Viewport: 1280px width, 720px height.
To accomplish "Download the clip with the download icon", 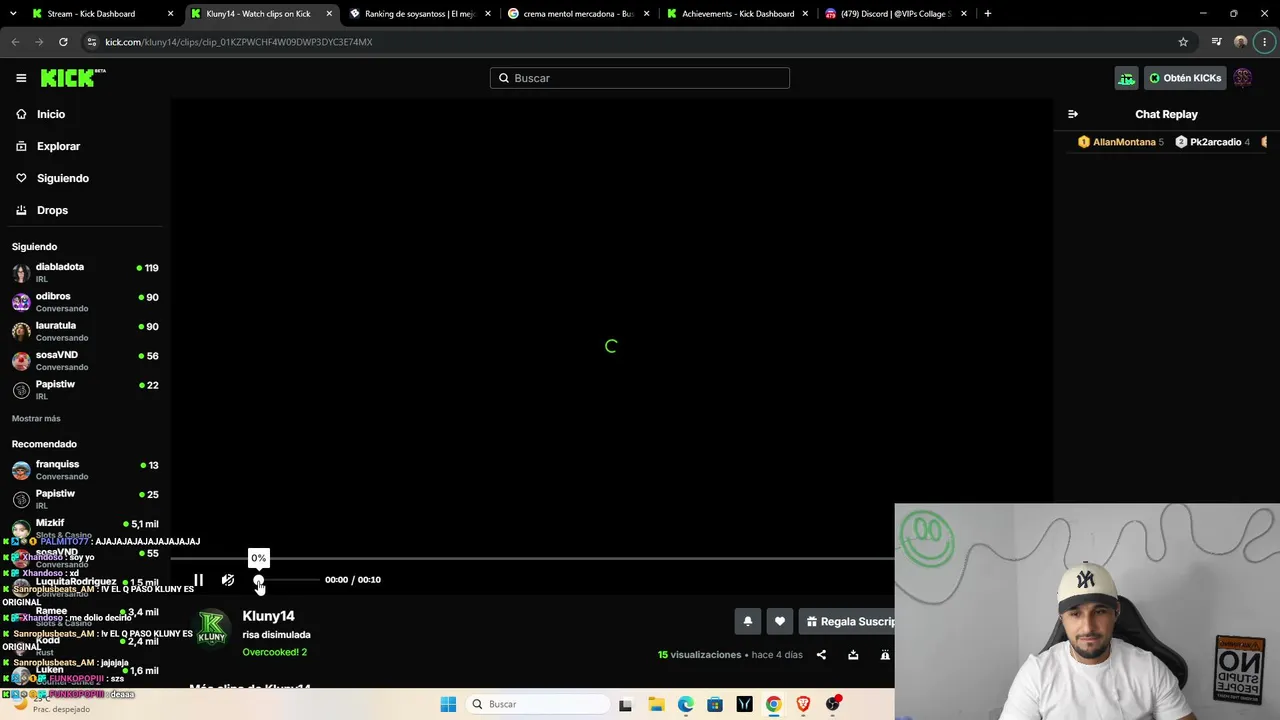I will [853, 655].
